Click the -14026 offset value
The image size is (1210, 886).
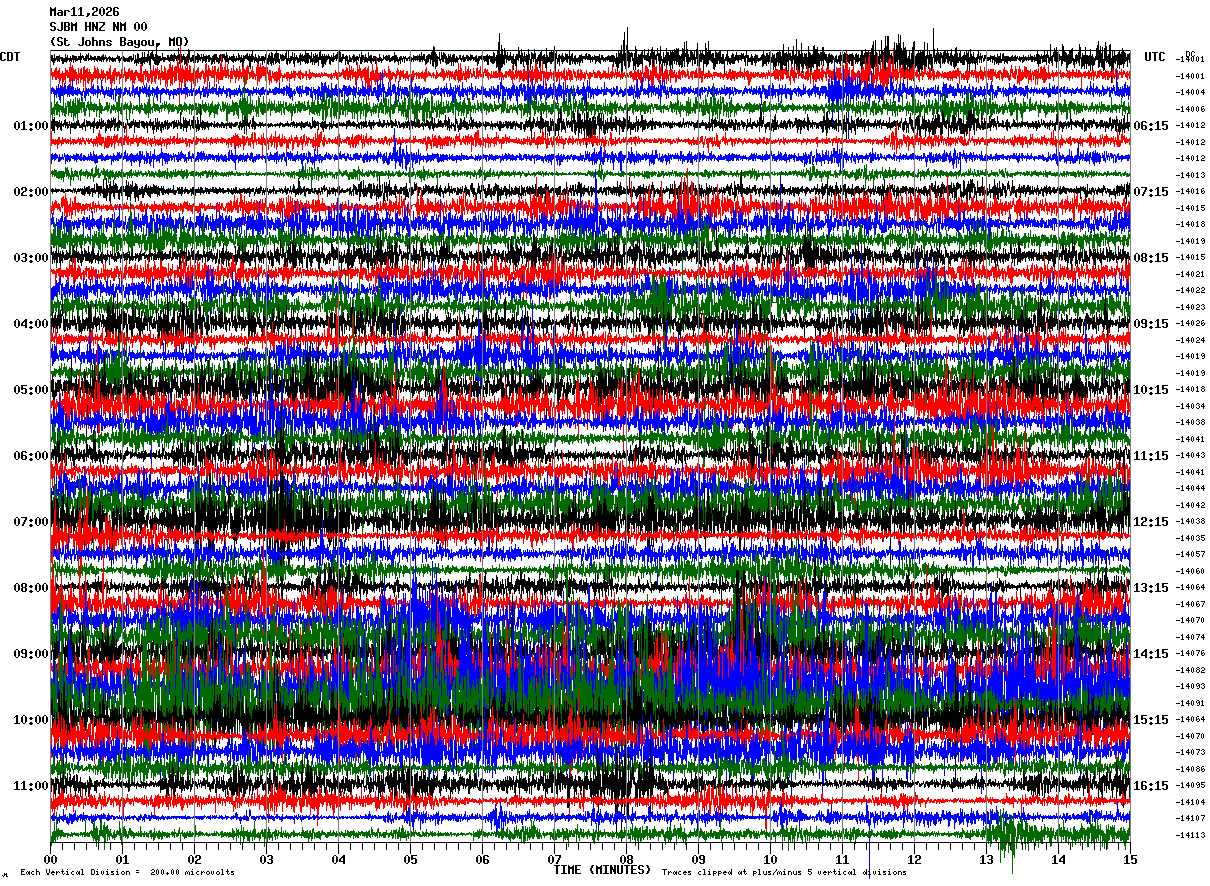coord(1190,323)
